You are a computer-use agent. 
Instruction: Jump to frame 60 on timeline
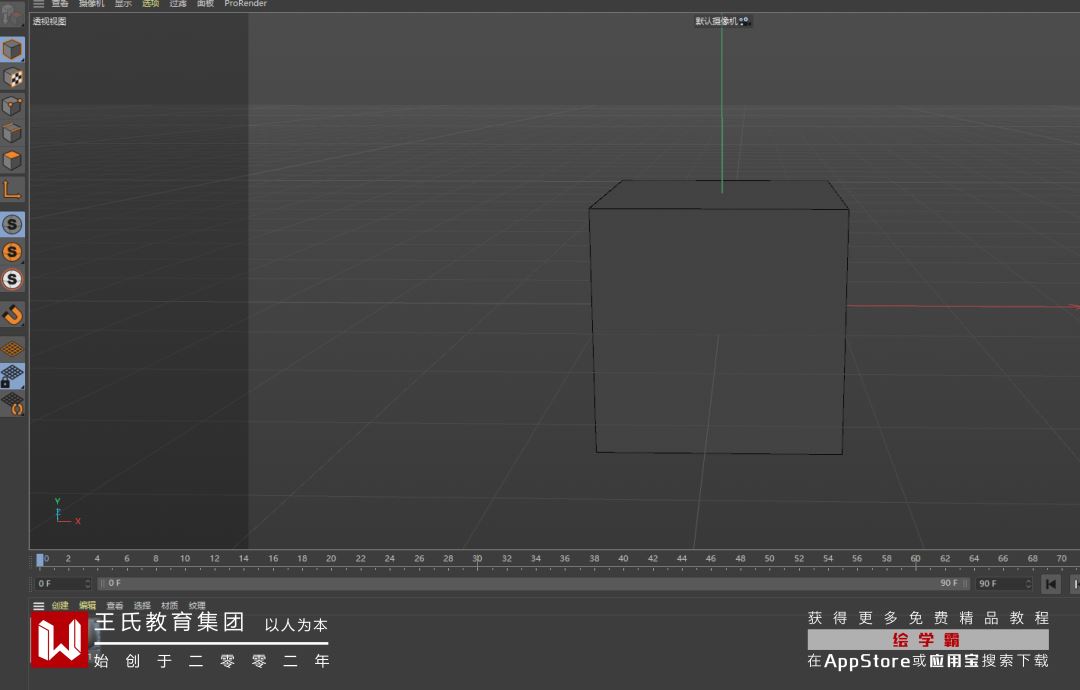click(915, 559)
